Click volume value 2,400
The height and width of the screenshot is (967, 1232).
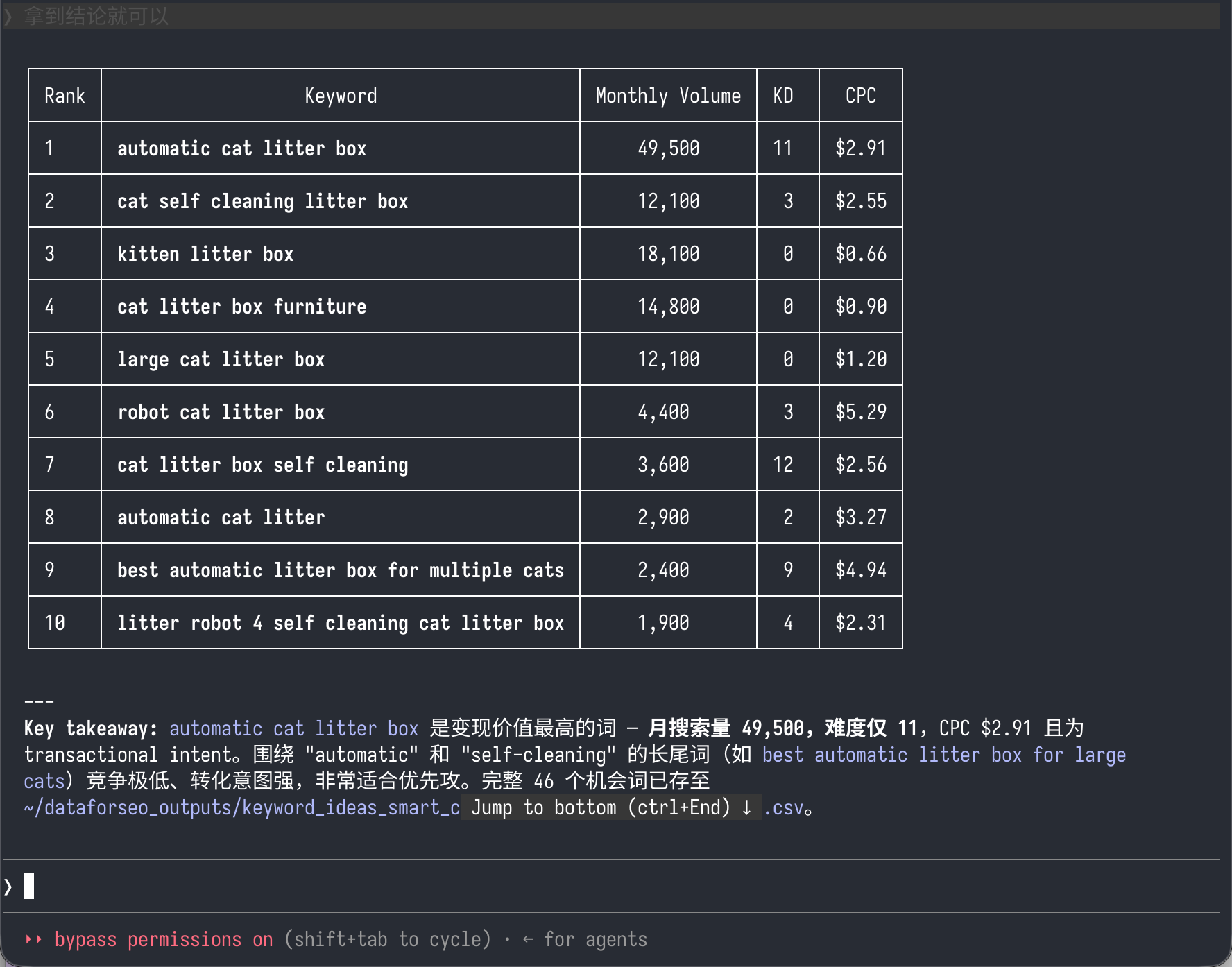pyautogui.click(x=663, y=570)
